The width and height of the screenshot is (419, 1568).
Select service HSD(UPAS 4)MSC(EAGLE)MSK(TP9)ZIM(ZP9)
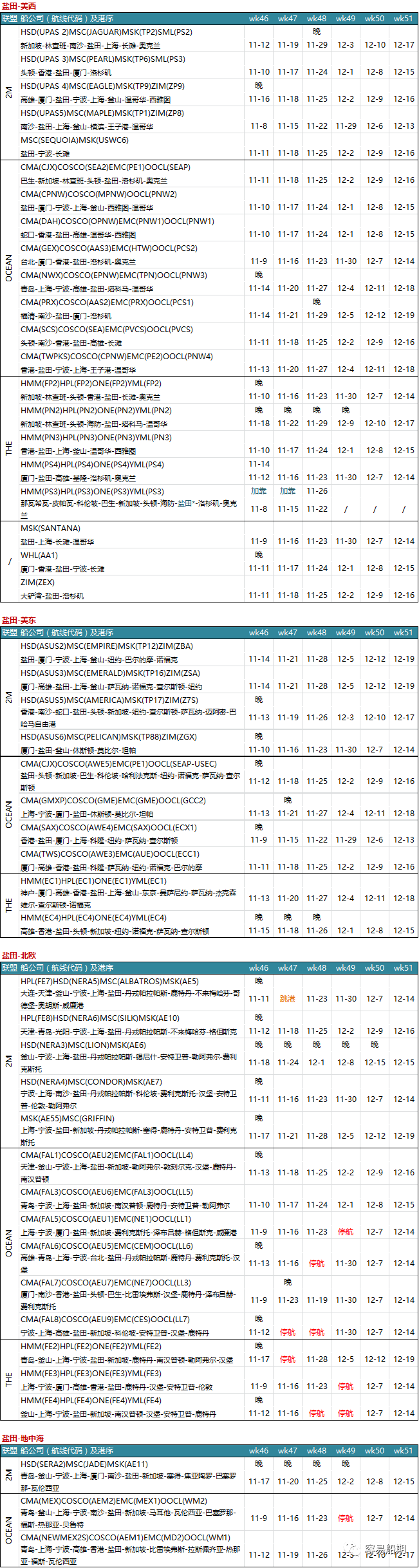coord(102,86)
